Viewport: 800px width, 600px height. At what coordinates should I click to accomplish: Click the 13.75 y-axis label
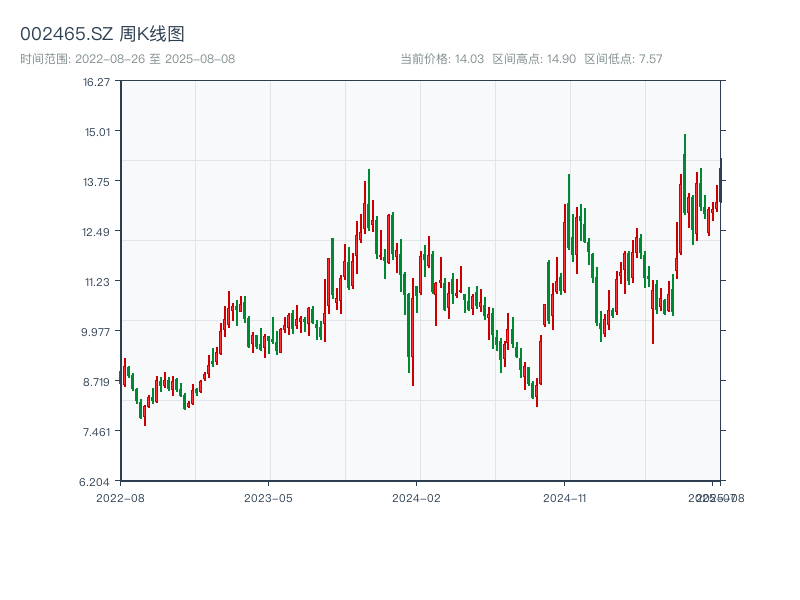tap(97, 182)
